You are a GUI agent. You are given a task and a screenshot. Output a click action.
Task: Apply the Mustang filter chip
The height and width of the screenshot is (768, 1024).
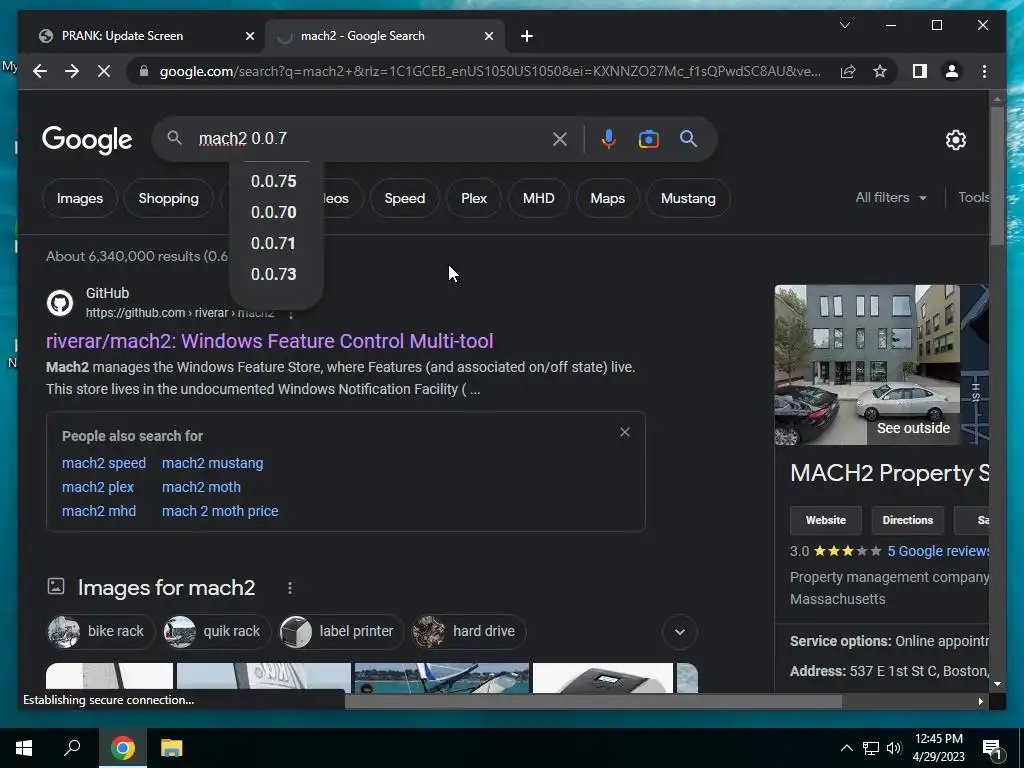click(688, 198)
